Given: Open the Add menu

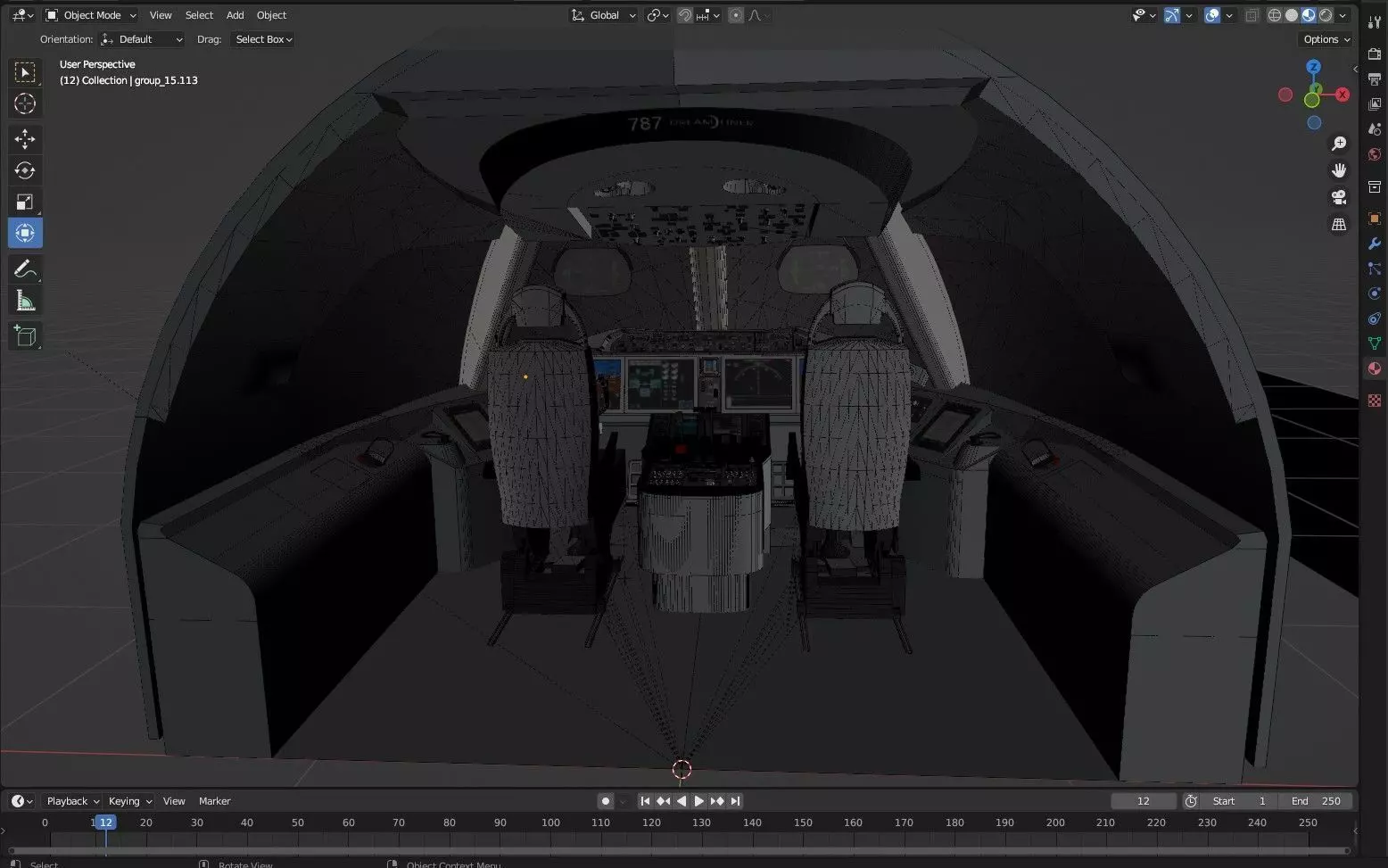Looking at the screenshot, I should [x=235, y=15].
